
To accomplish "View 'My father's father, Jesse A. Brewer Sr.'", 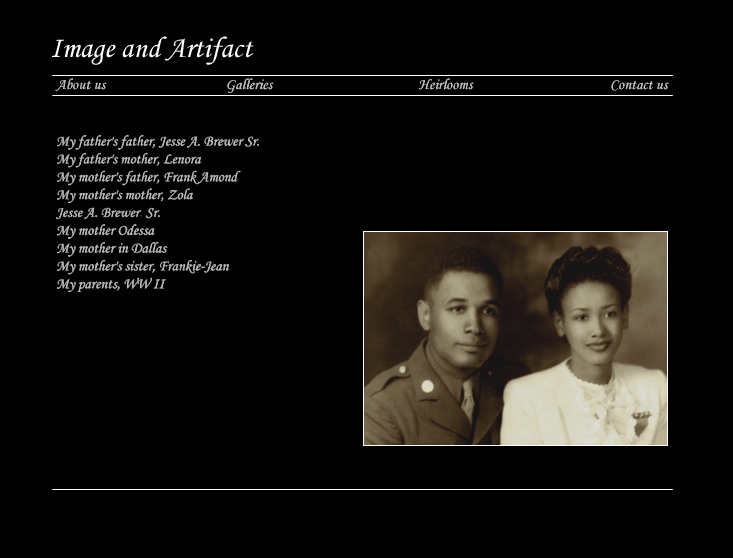I will point(158,142).
